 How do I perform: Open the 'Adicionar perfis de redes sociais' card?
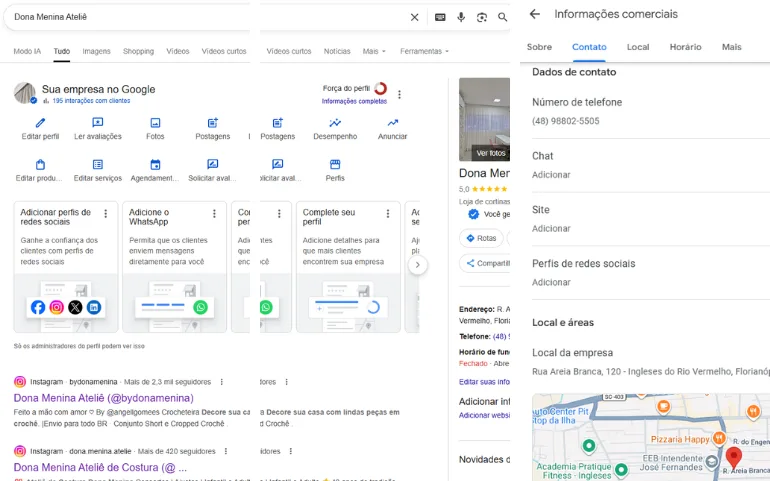(x=66, y=267)
